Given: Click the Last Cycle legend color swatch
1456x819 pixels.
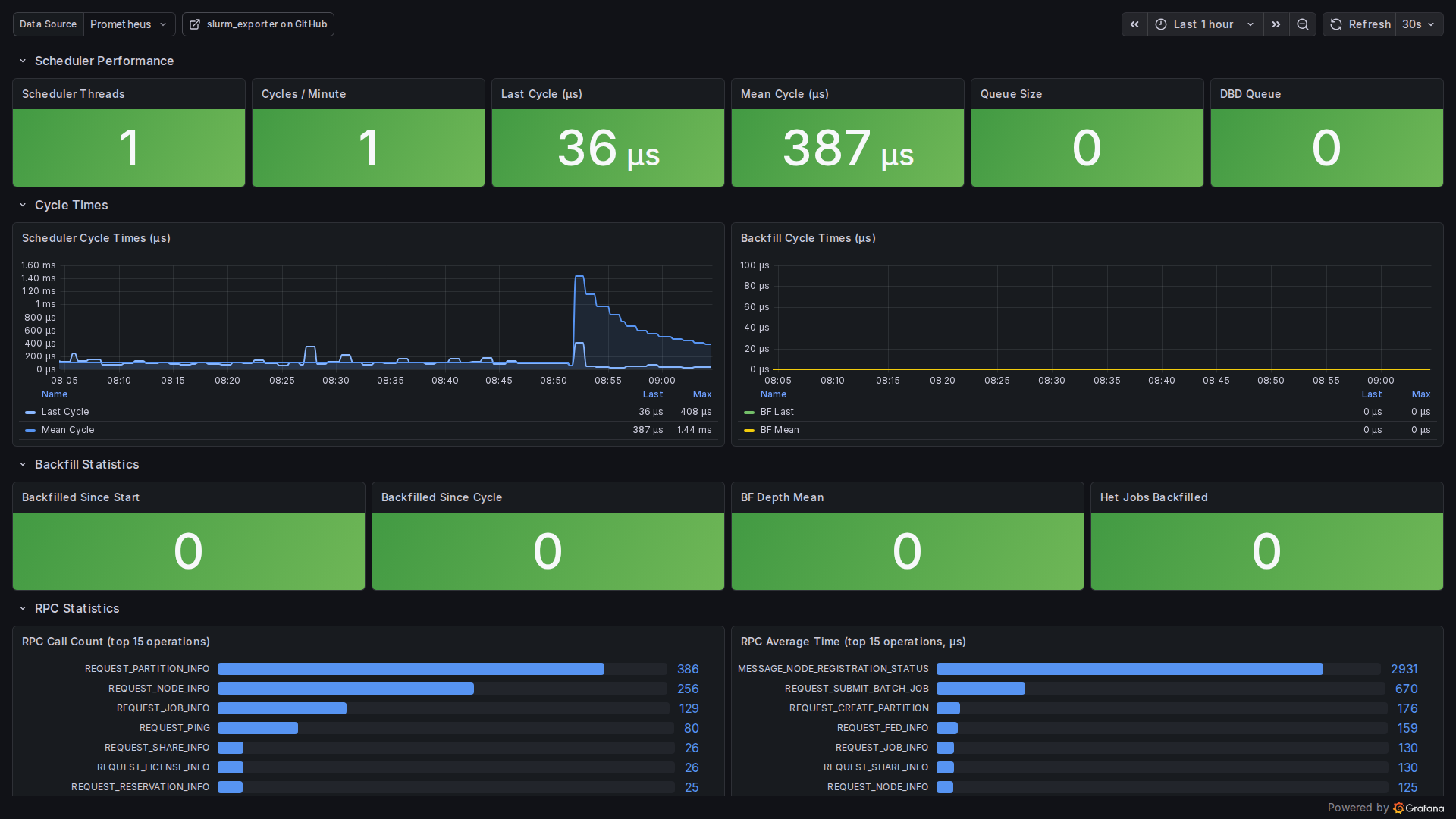Looking at the screenshot, I should tap(30, 412).
